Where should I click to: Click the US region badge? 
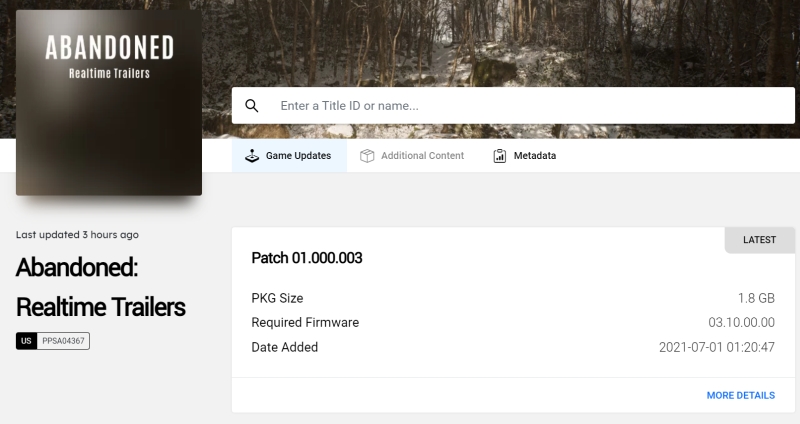(26, 341)
